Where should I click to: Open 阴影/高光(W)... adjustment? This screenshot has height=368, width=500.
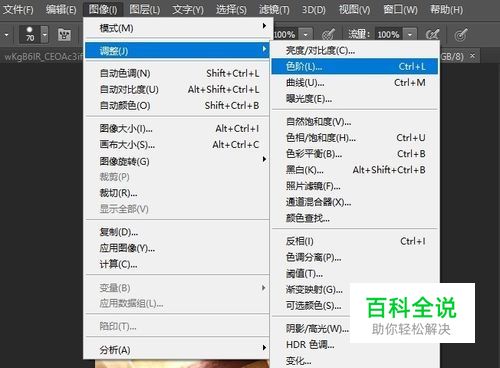[317, 329]
